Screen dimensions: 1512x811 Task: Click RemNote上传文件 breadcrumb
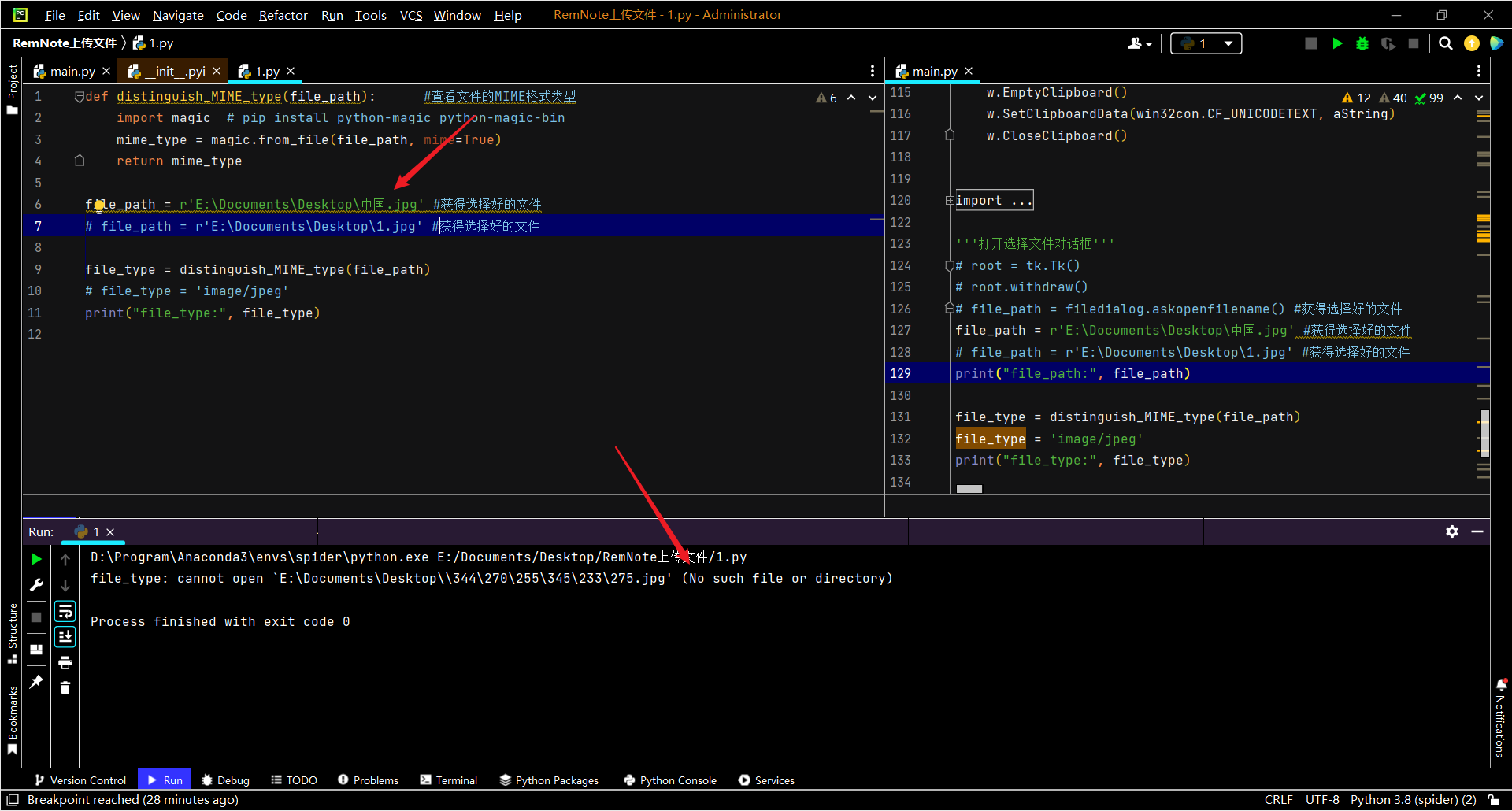click(64, 43)
